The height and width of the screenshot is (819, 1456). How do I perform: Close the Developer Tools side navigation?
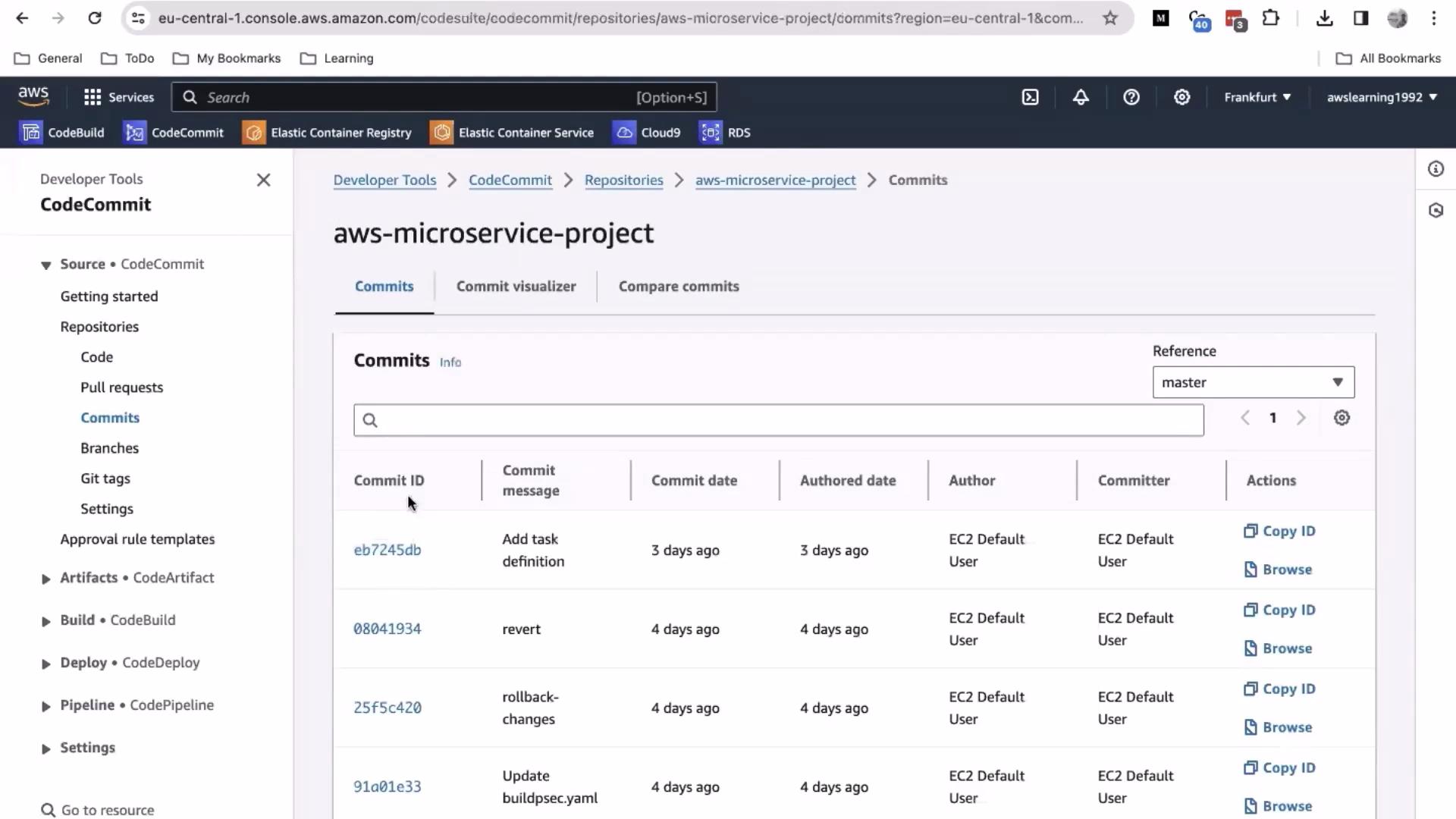[x=263, y=180]
